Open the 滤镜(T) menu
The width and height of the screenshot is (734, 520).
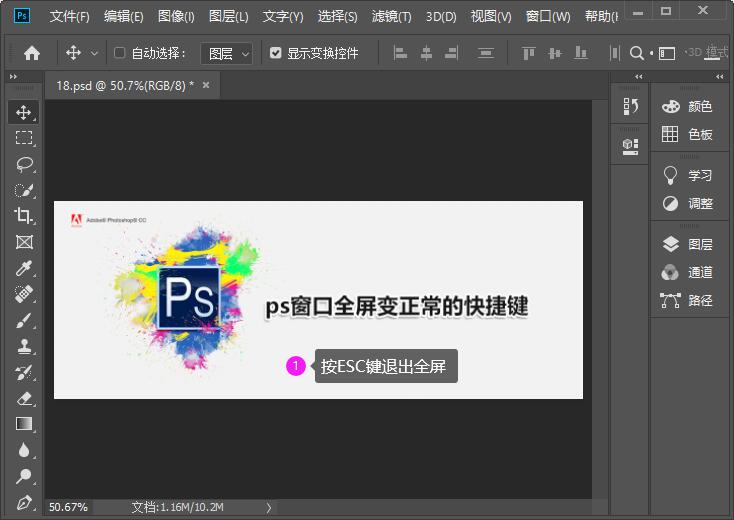(391, 16)
